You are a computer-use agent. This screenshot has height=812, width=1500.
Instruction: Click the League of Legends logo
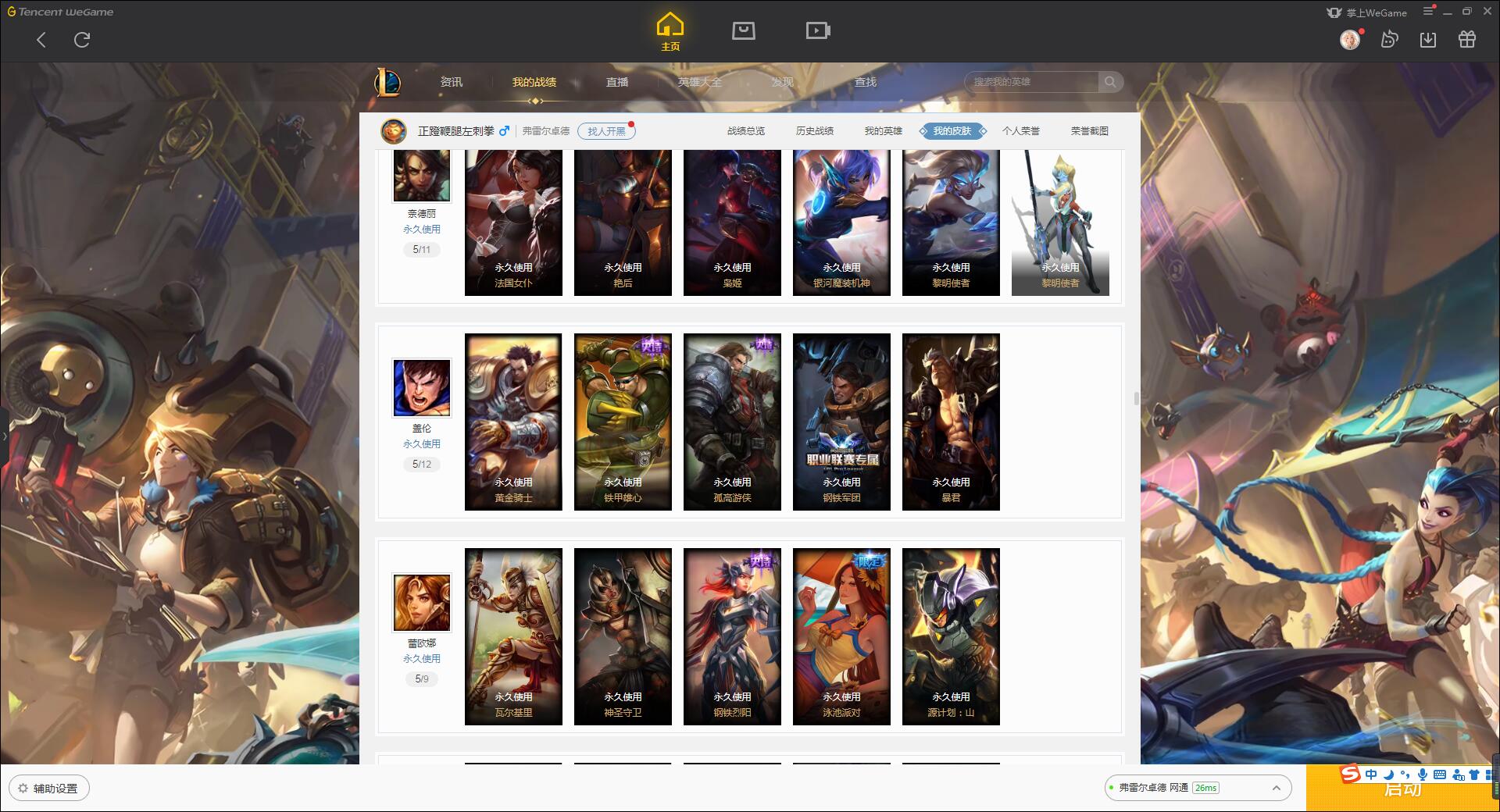point(387,82)
